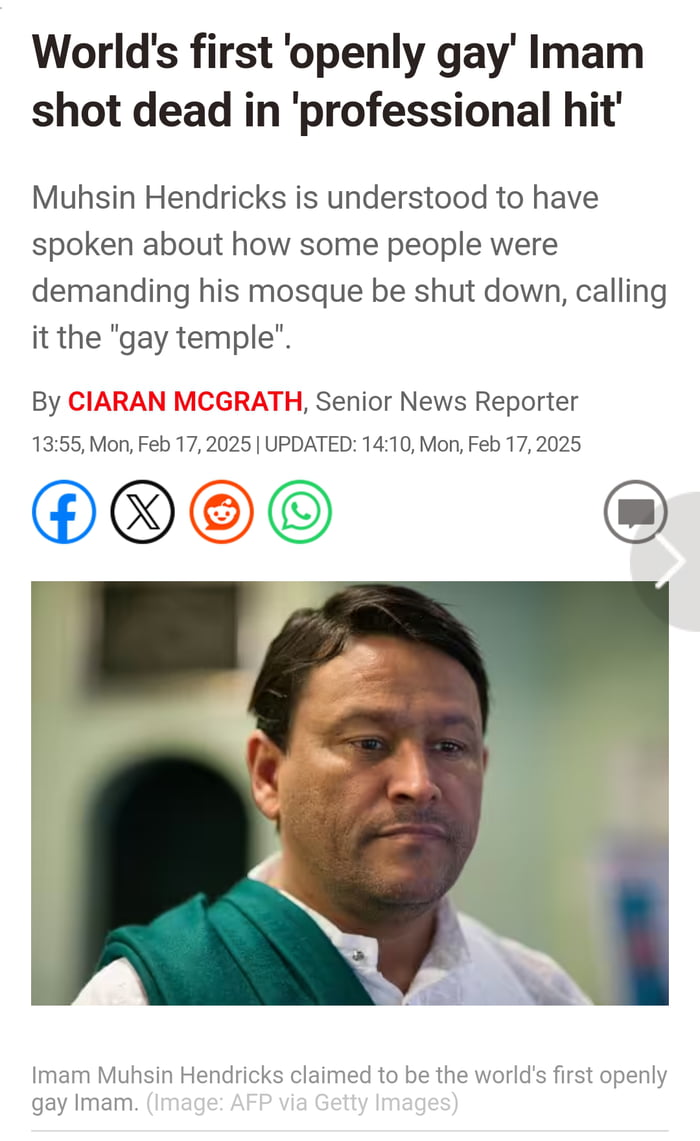Share the article on X
The height and width of the screenshot is (1141, 700).
[142, 512]
